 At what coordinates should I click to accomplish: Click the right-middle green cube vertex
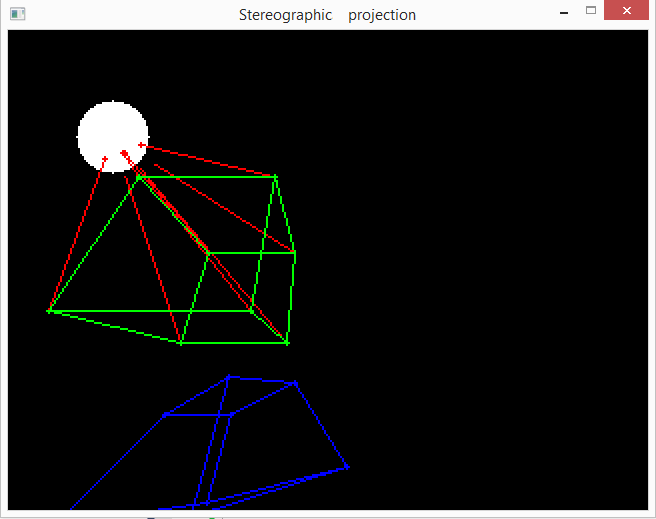pyautogui.click(x=295, y=253)
